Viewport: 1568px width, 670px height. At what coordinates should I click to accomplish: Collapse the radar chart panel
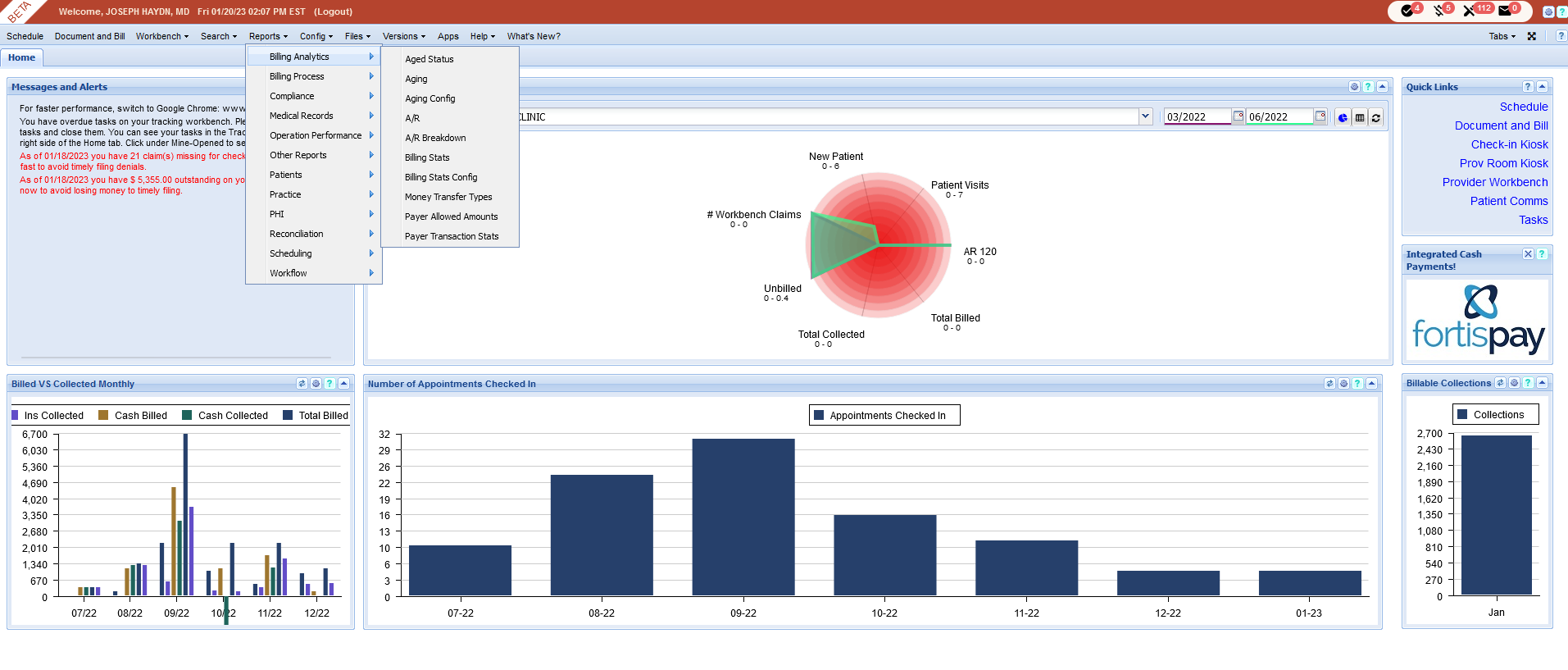coord(1382,87)
